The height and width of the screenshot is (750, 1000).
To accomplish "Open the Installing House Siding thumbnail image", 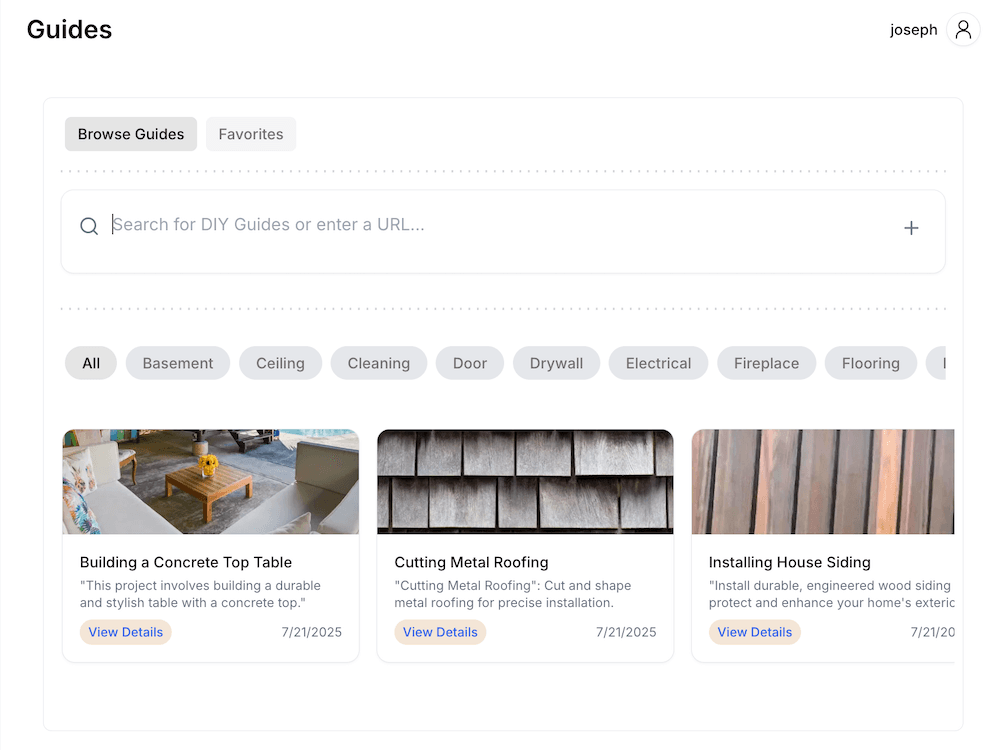I will click(823, 482).
